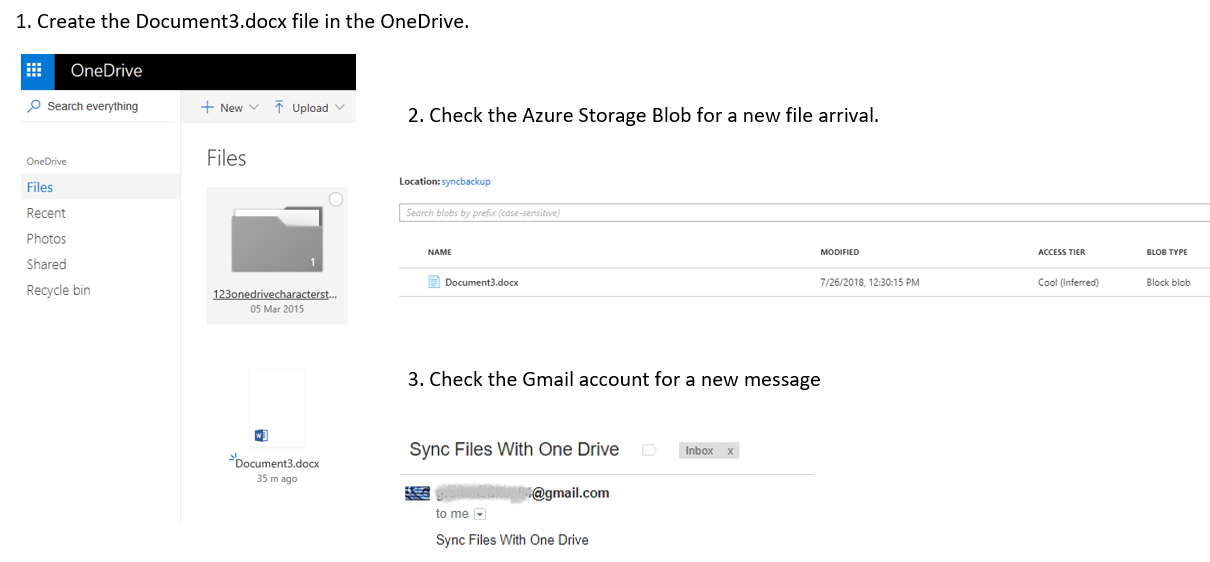The width and height of the screenshot is (1210, 562).
Task: Click the Search blobs by prefix field
Action: coord(804,213)
